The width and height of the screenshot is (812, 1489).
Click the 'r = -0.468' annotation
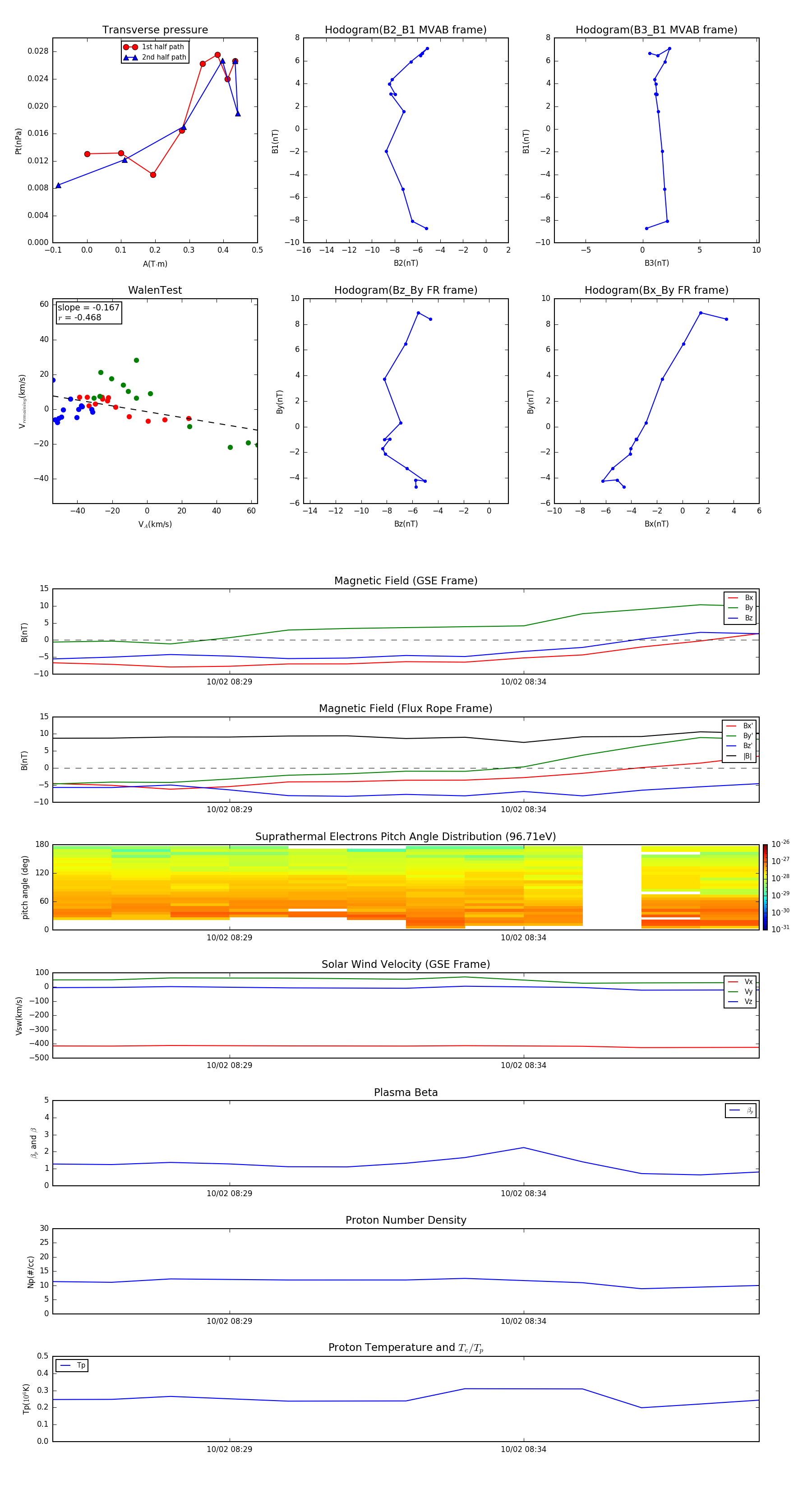pos(80,317)
